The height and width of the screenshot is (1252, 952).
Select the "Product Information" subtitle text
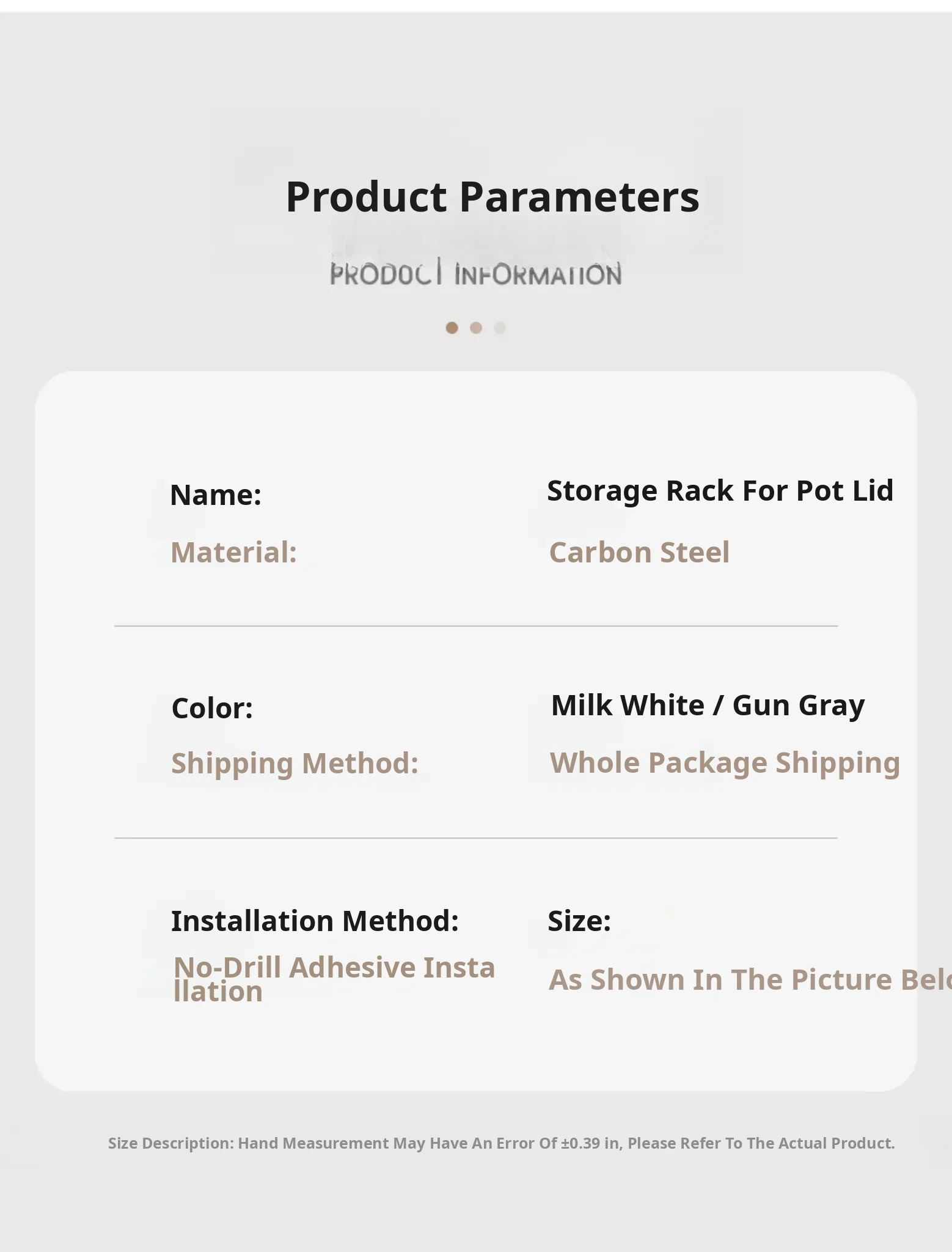476,275
